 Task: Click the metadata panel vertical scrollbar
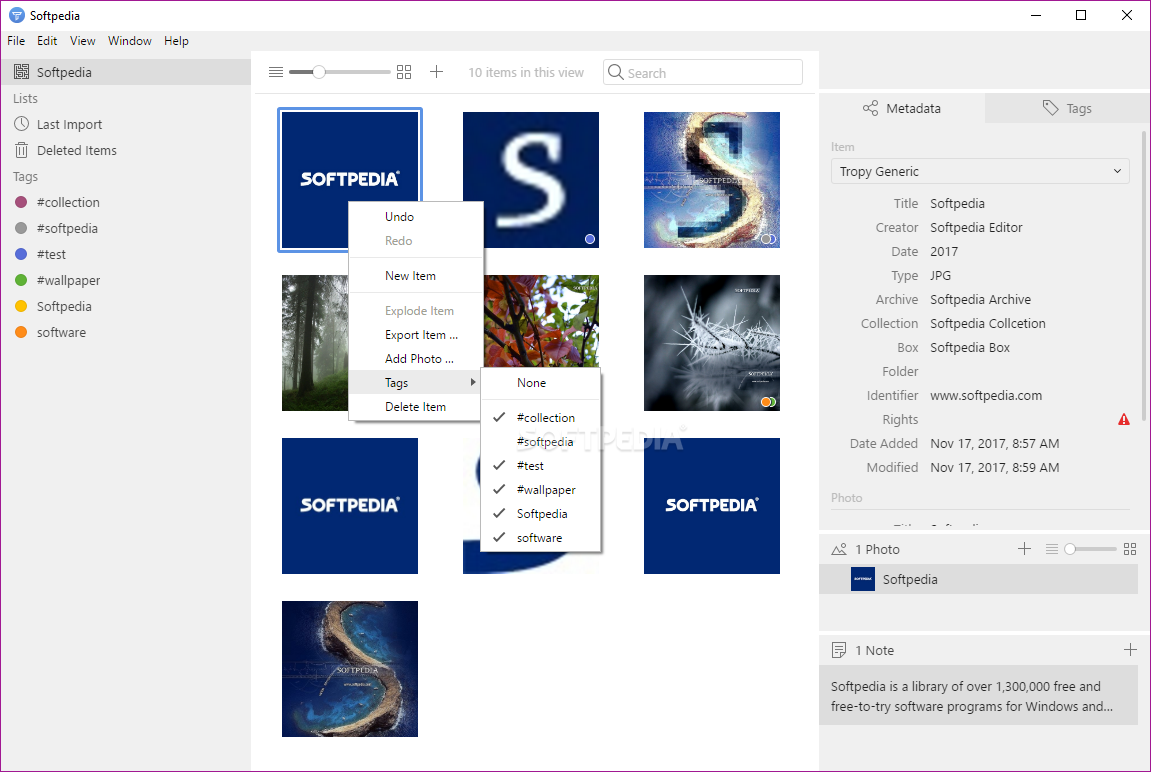(x=1144, y=275)
